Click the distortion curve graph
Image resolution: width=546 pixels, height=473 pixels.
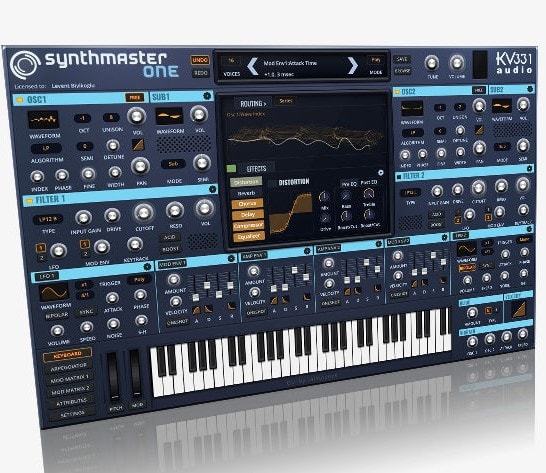291,214
